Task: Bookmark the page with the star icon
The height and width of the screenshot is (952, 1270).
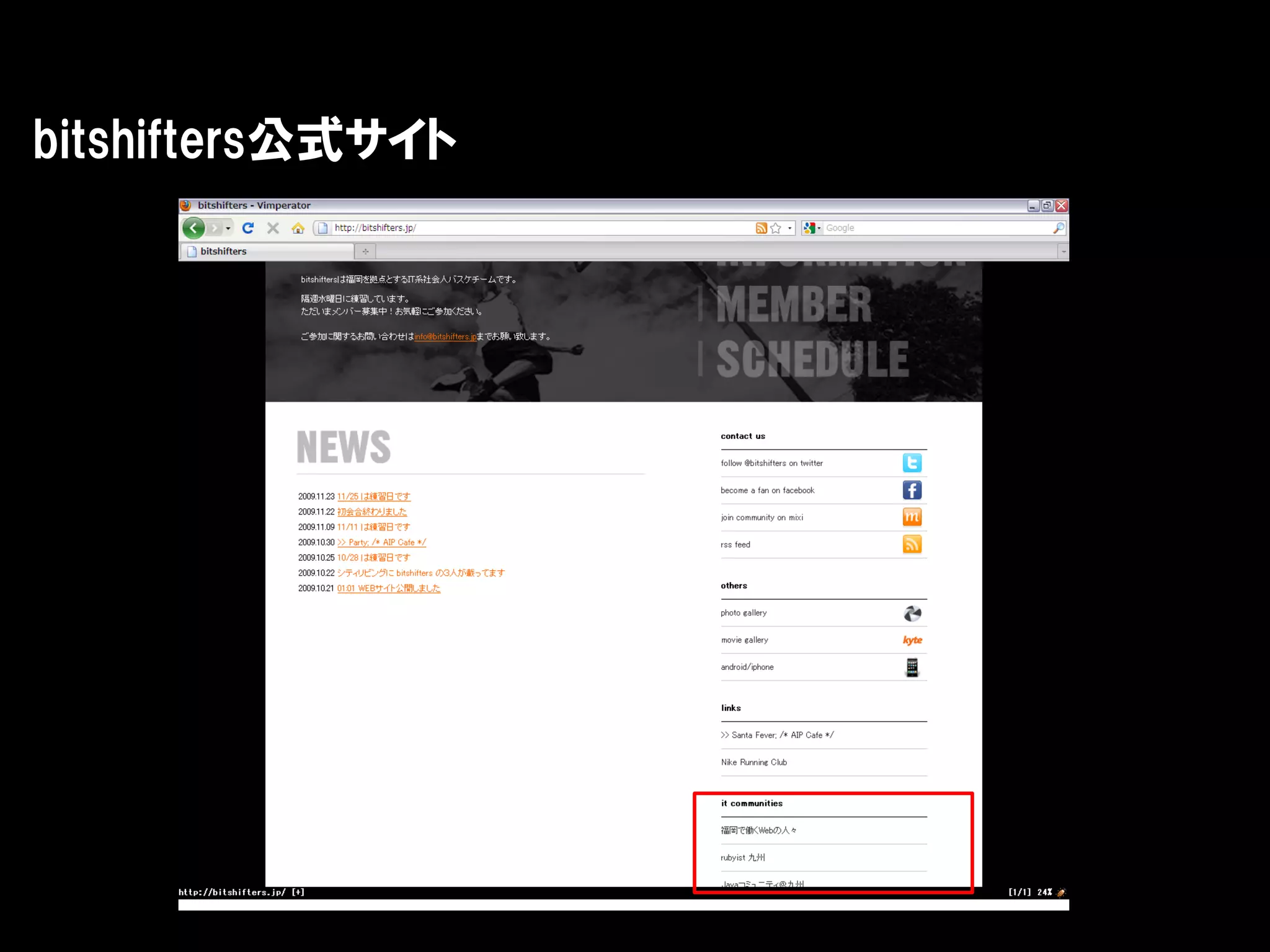Action: tap(776, 228)
